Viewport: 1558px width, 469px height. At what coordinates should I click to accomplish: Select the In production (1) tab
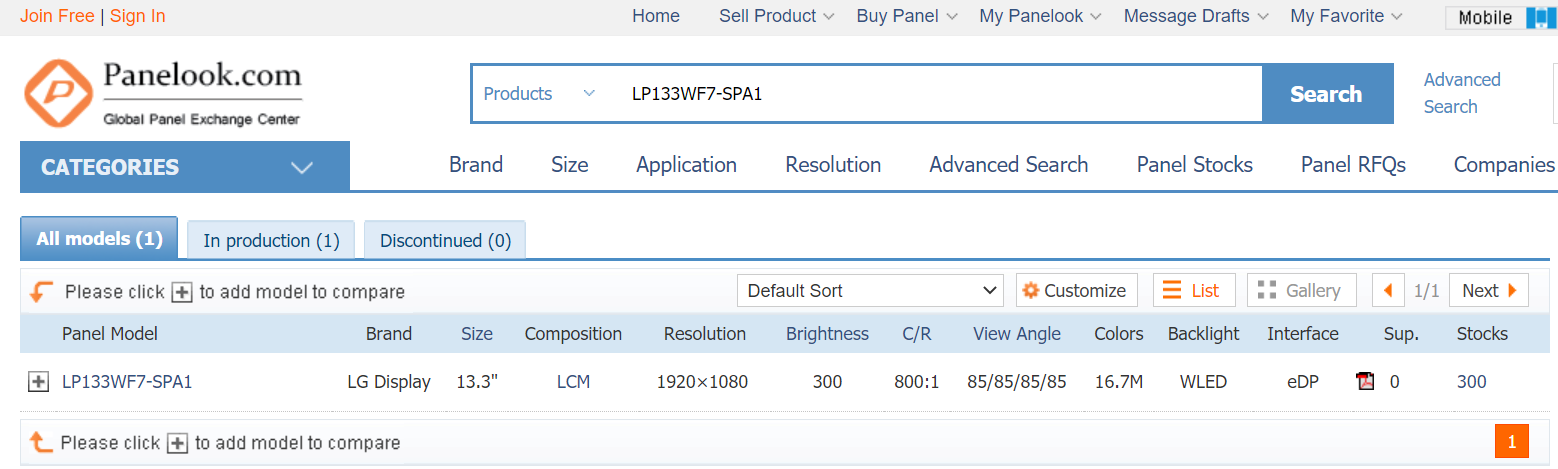(271, 241)
